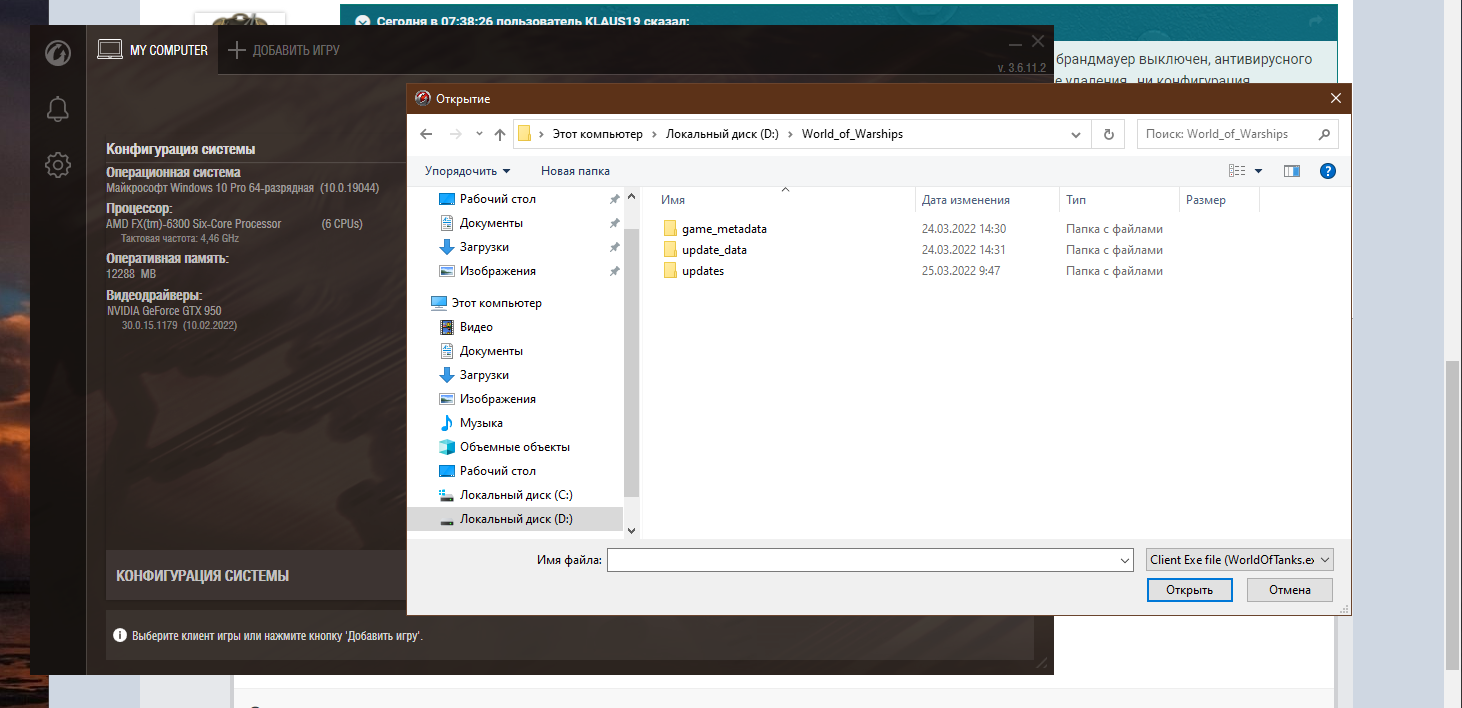Image resolution: width=1462 pixels, height=708 pixels.
Task: Open the help question mark icon
Action: click(1328, 171)
